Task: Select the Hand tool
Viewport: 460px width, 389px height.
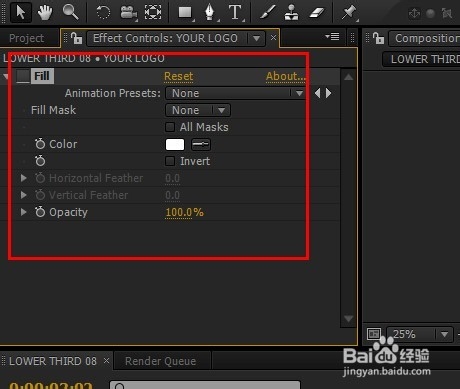Action: pyautogui.click(x=45, y=12)
